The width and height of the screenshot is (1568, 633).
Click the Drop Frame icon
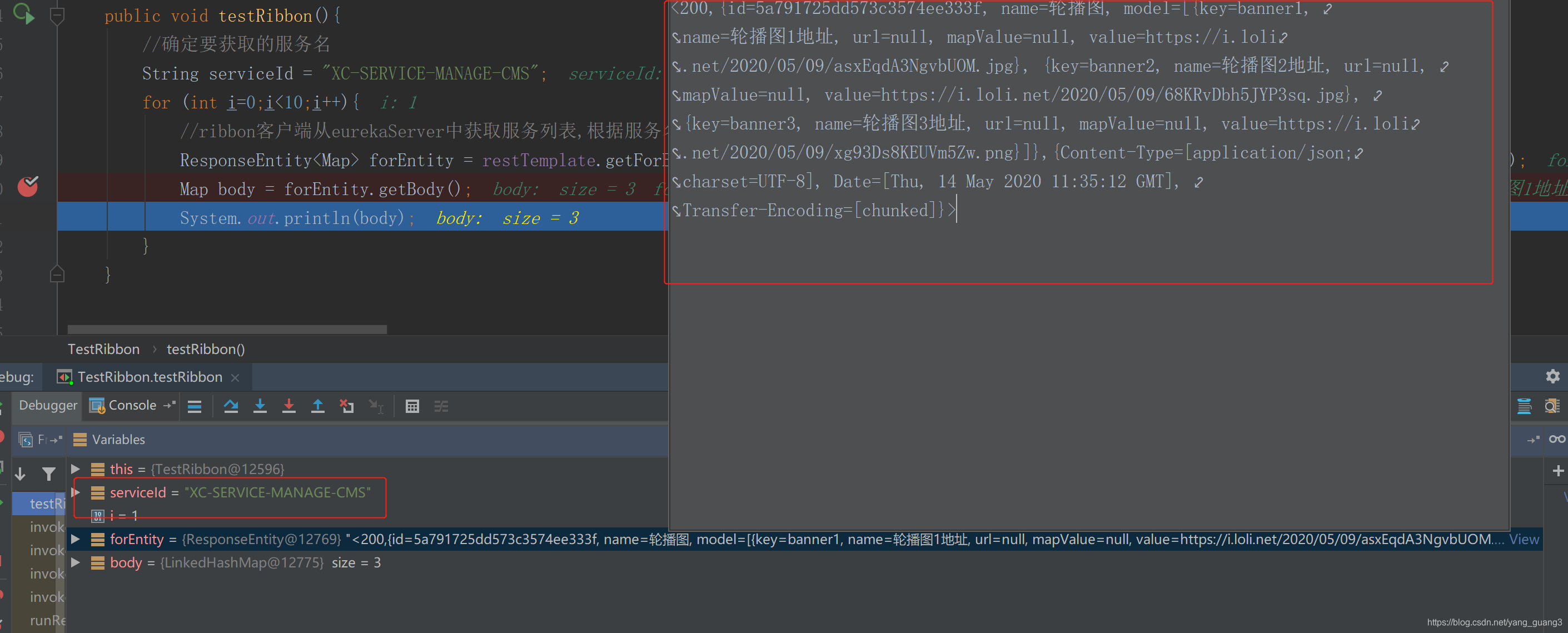[x=347, y=407]
